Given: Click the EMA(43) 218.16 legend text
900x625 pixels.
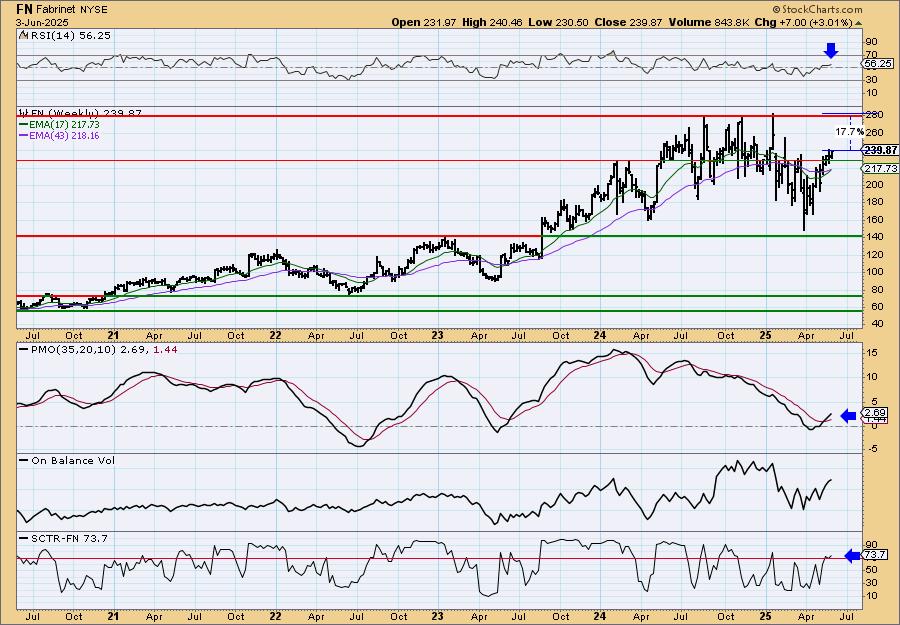Looking at the screenshot, I should (64, 136).
